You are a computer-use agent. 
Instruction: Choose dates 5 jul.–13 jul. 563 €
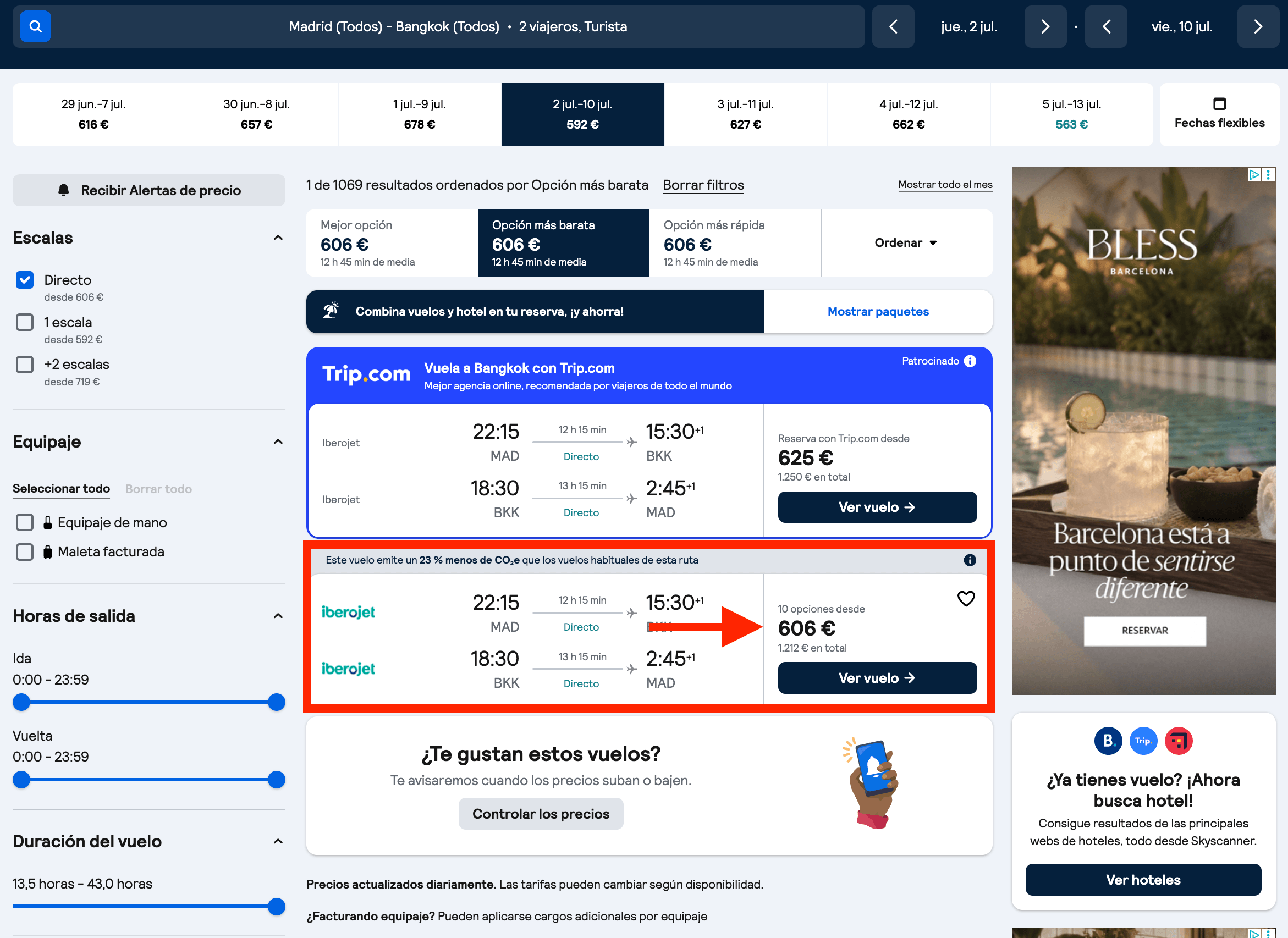(x=1072, y=115)
